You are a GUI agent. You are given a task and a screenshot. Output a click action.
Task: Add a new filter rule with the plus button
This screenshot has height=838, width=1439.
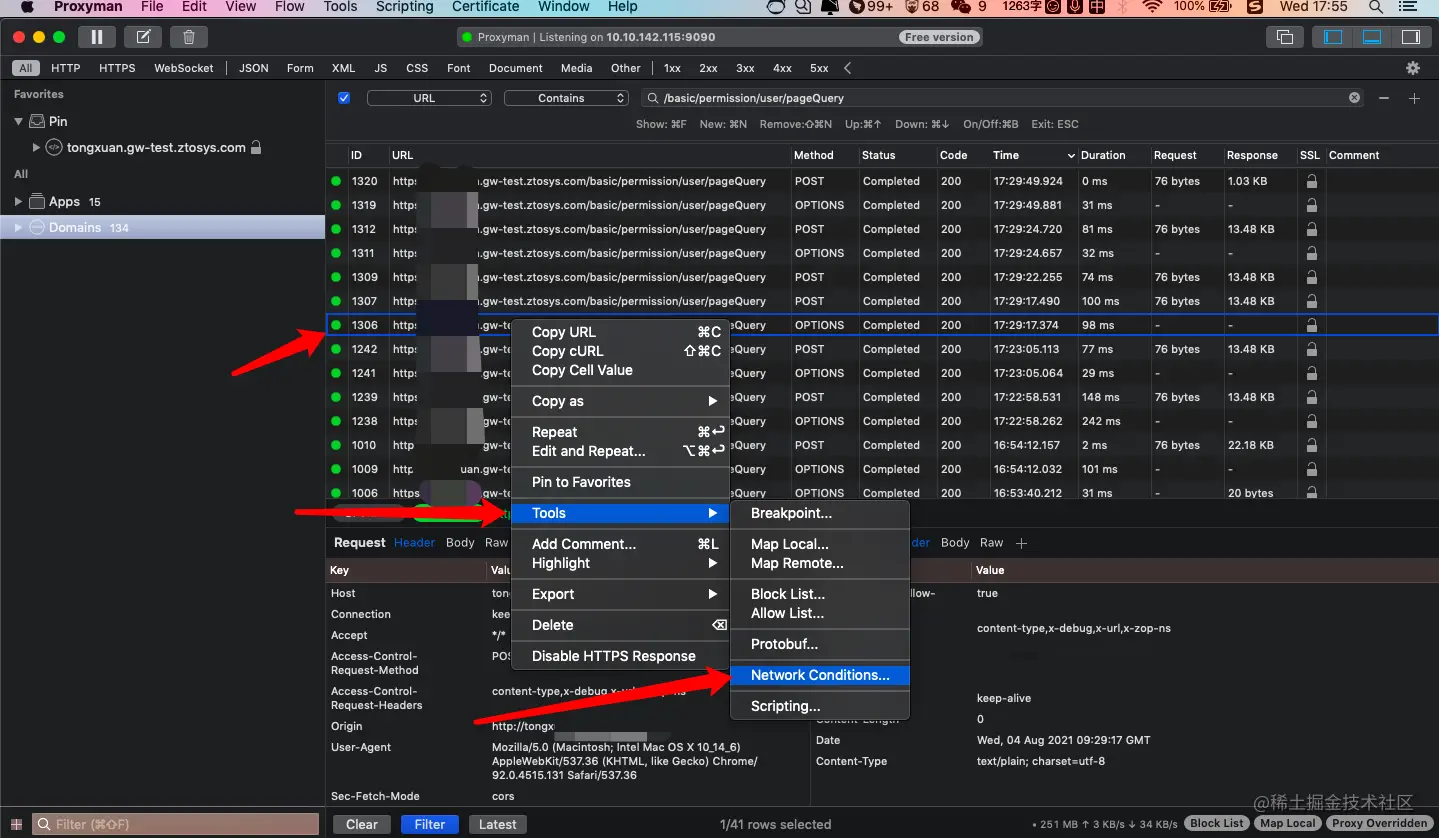1414,98
